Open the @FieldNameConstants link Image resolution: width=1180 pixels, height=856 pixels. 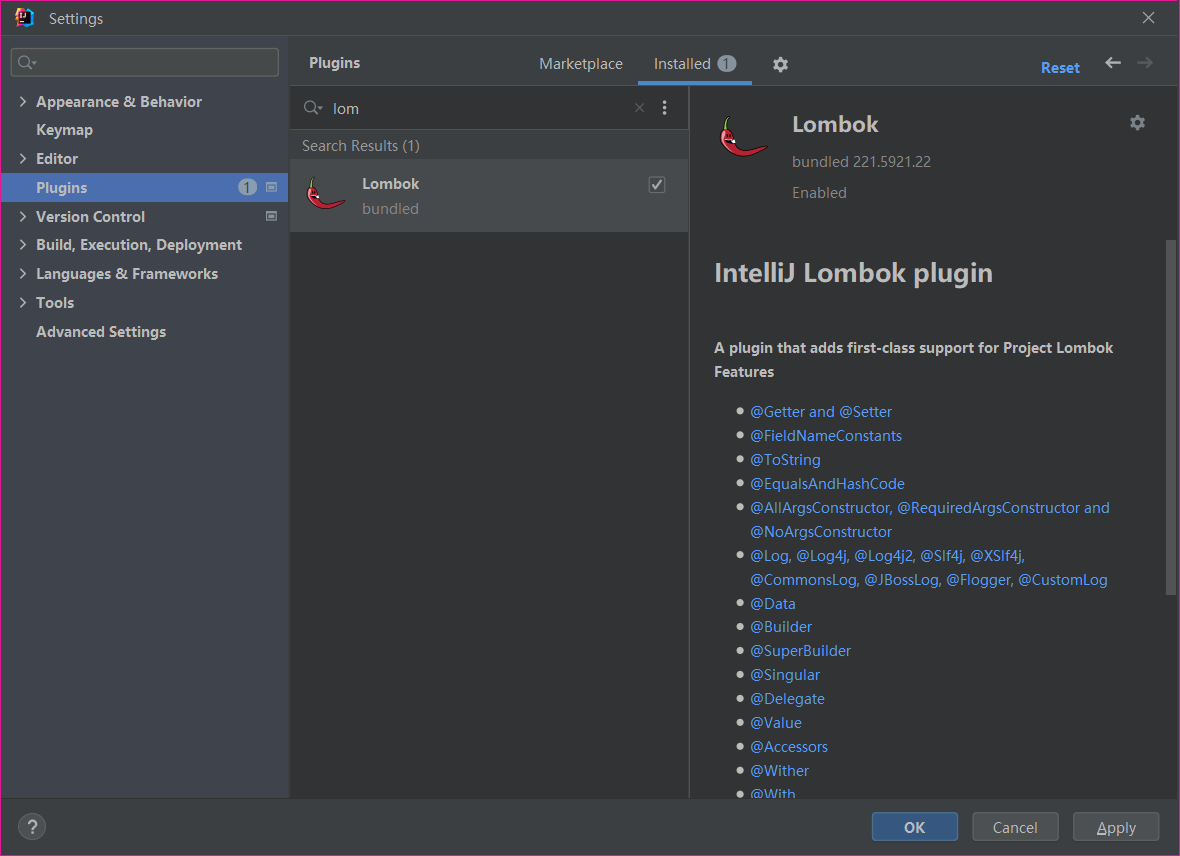(826, 436)
